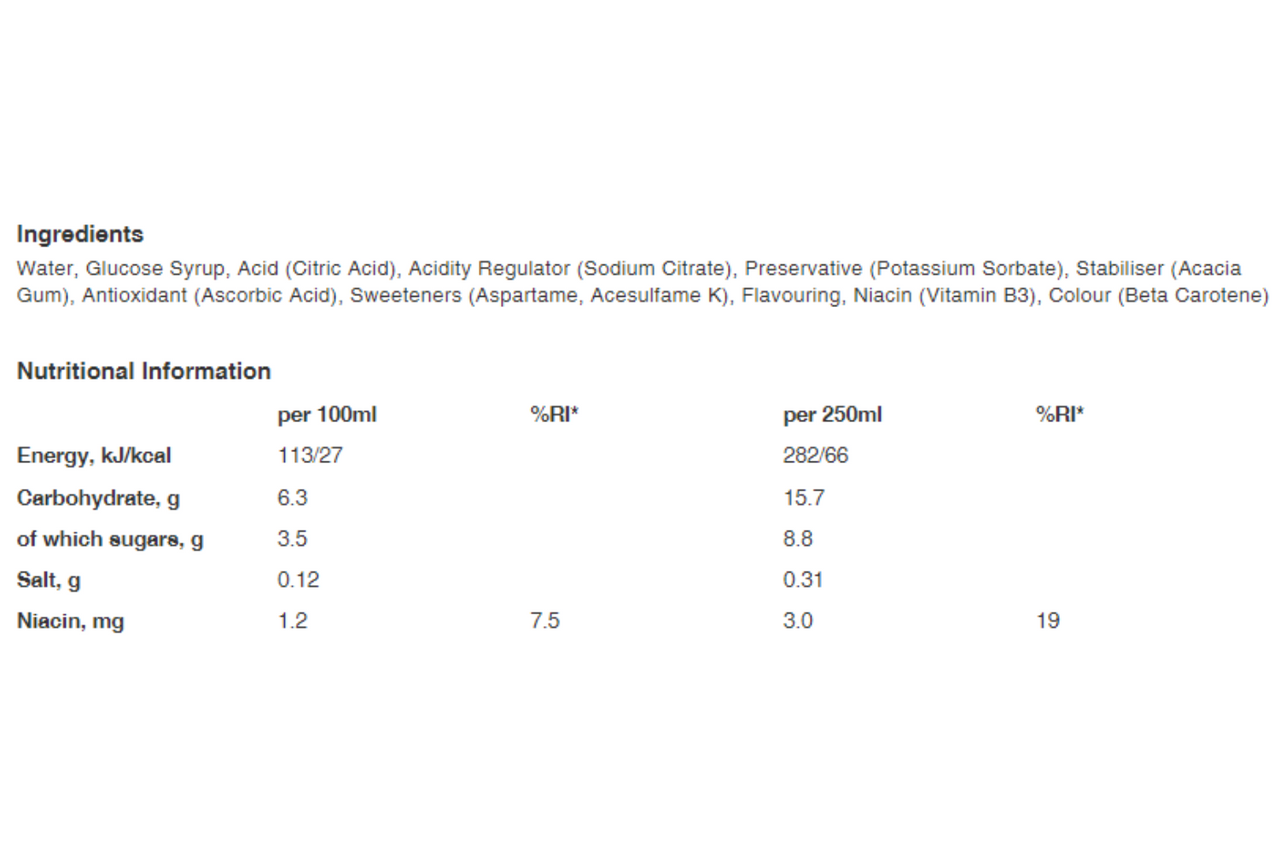Click the Niacin, mg row label
The height and width of the screenshot is (853, 1280).
tap(71, 622)
